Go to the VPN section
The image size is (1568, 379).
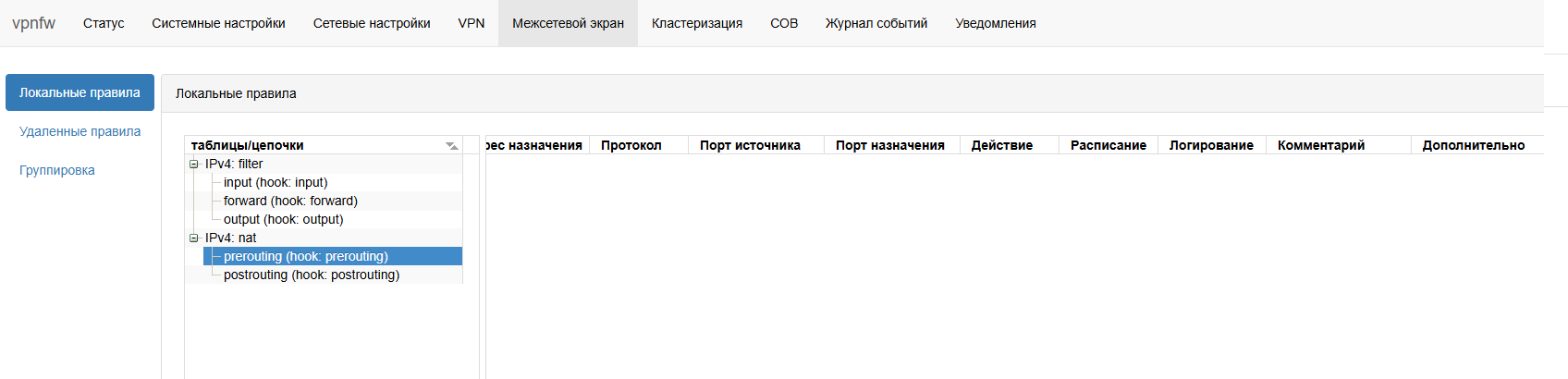(x=472, y=23)
